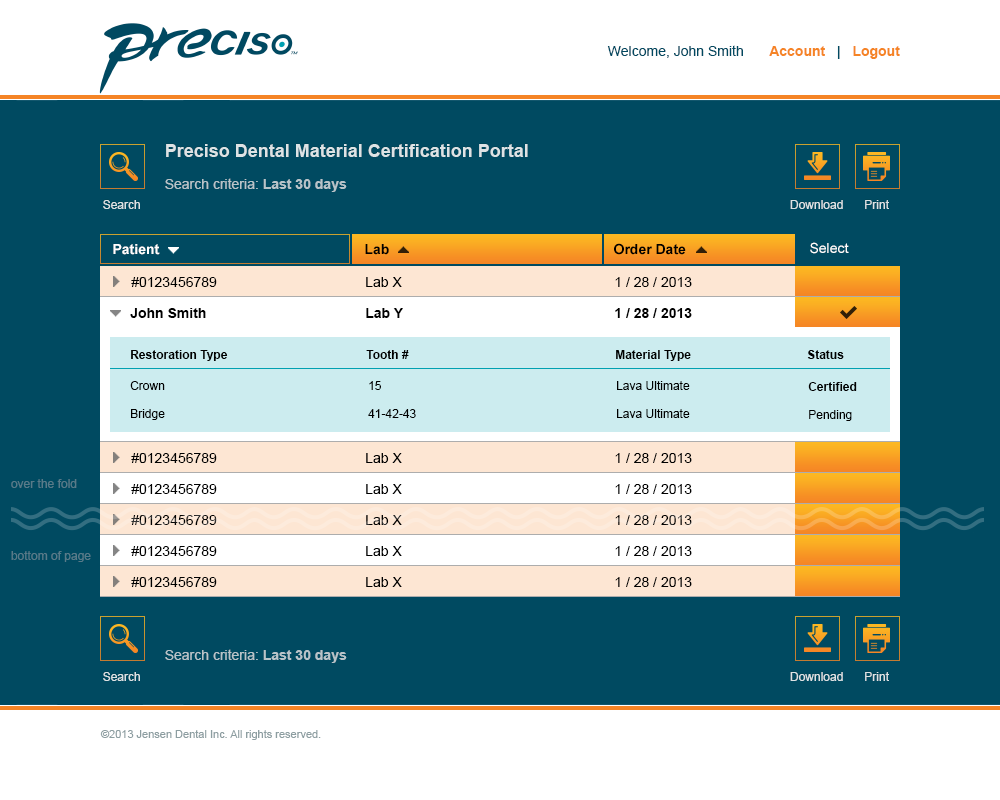Click the Download icon below the results table
1000x800 pixels.
pyautogui.click(x=817, y=638)
